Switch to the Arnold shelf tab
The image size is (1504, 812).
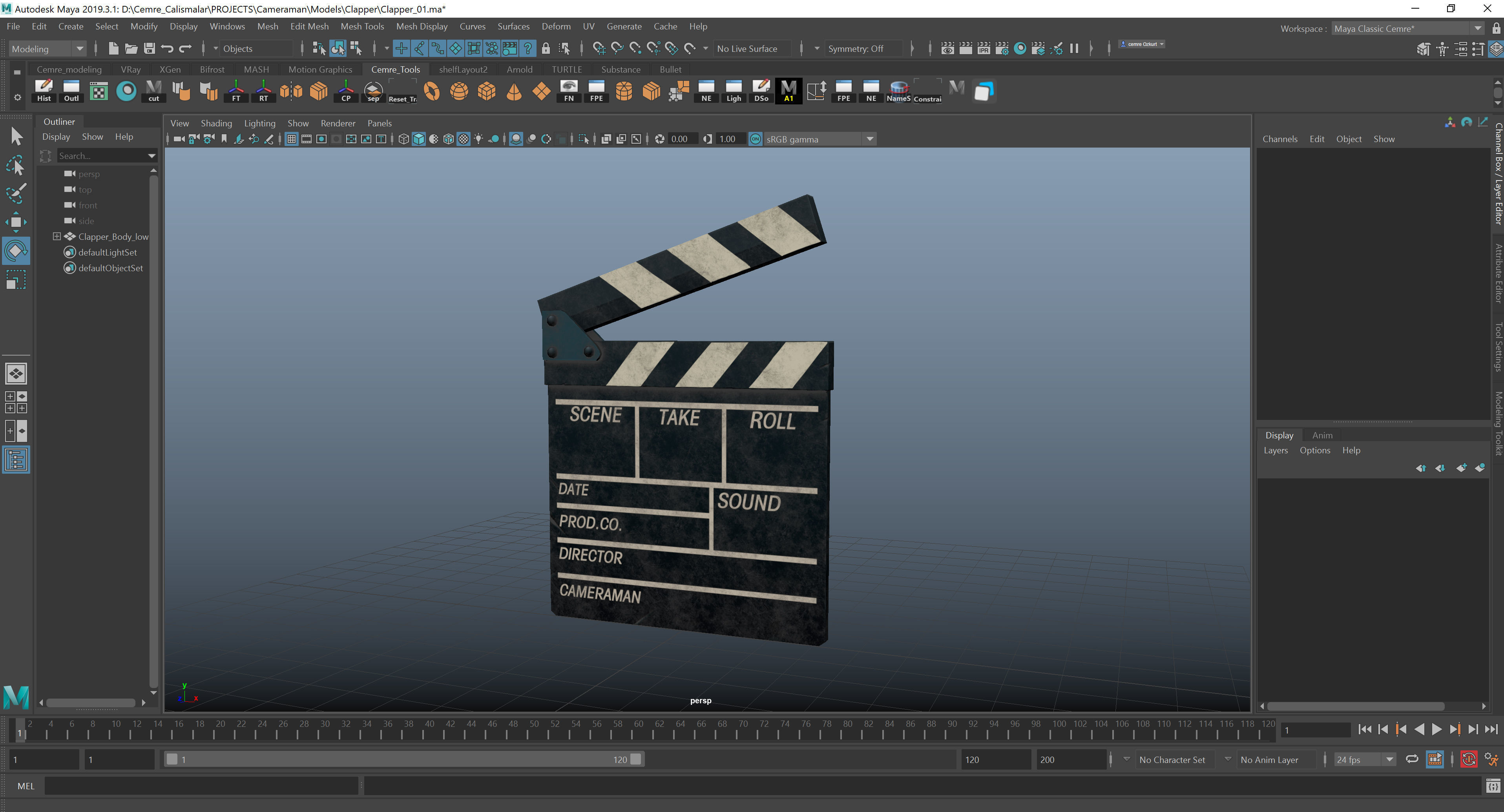tap(519, 69)
